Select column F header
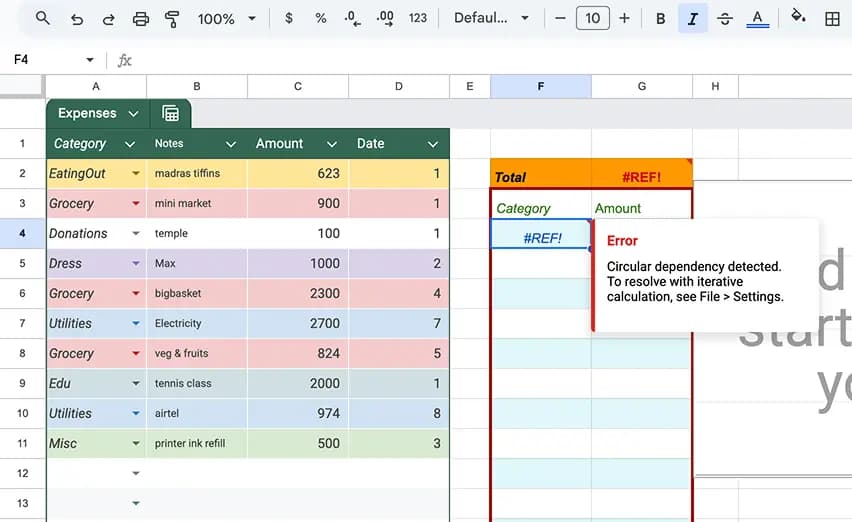Viewport: 852px width, 522px height. click(x=541, y=86)
